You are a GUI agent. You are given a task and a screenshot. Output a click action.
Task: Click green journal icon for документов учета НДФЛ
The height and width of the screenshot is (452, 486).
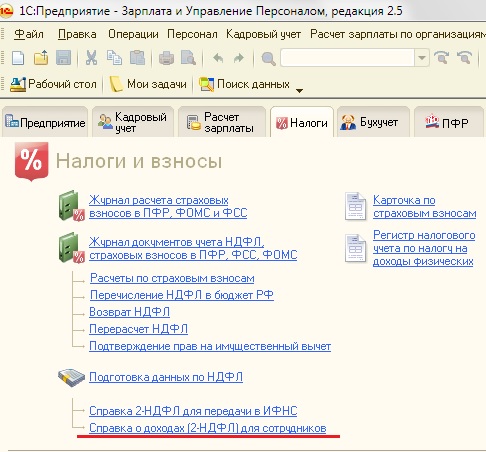(x=71, y=248)
